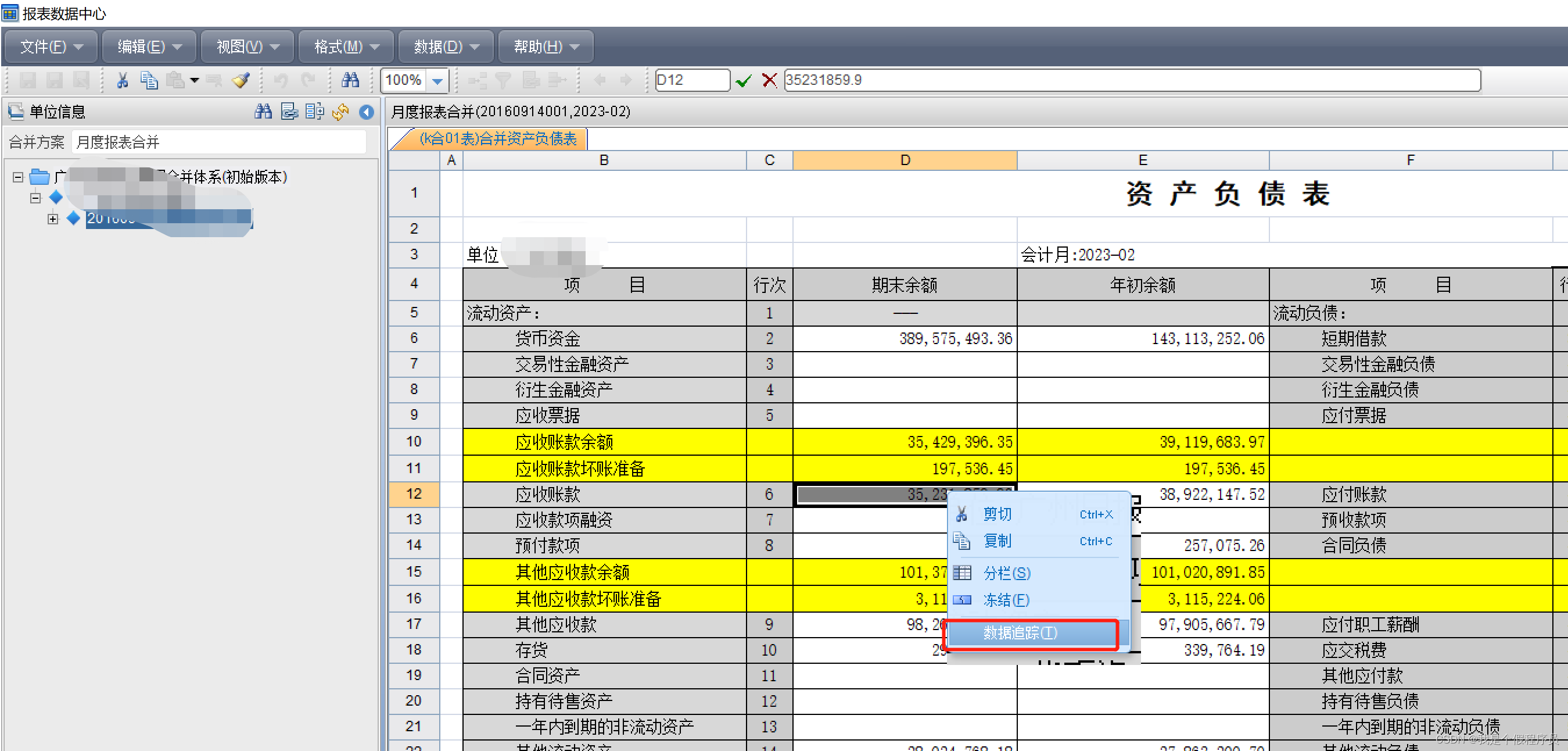The image size is (1568, 751).
Task: Open the 格式(M) menu
Action: 346,47
